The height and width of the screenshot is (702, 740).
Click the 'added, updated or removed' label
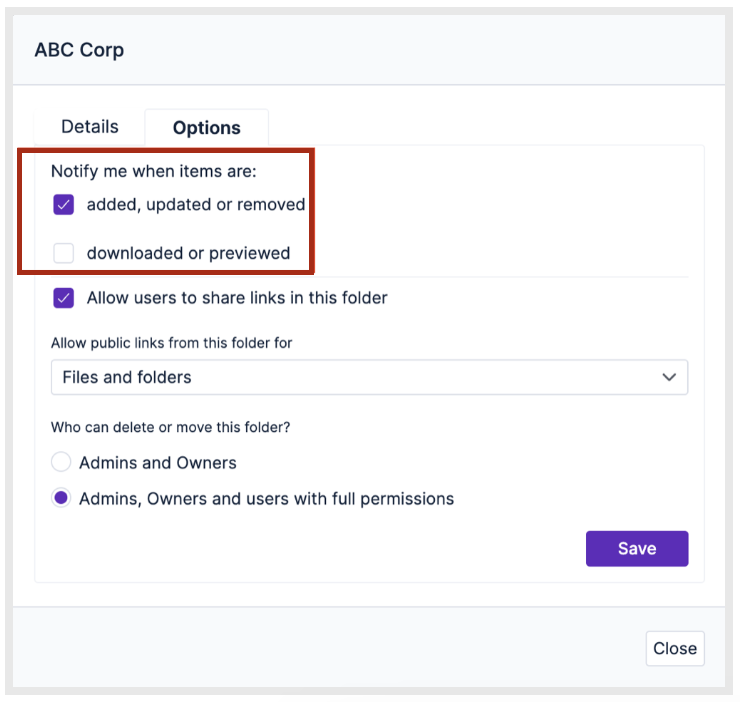(x=196, y=204)
